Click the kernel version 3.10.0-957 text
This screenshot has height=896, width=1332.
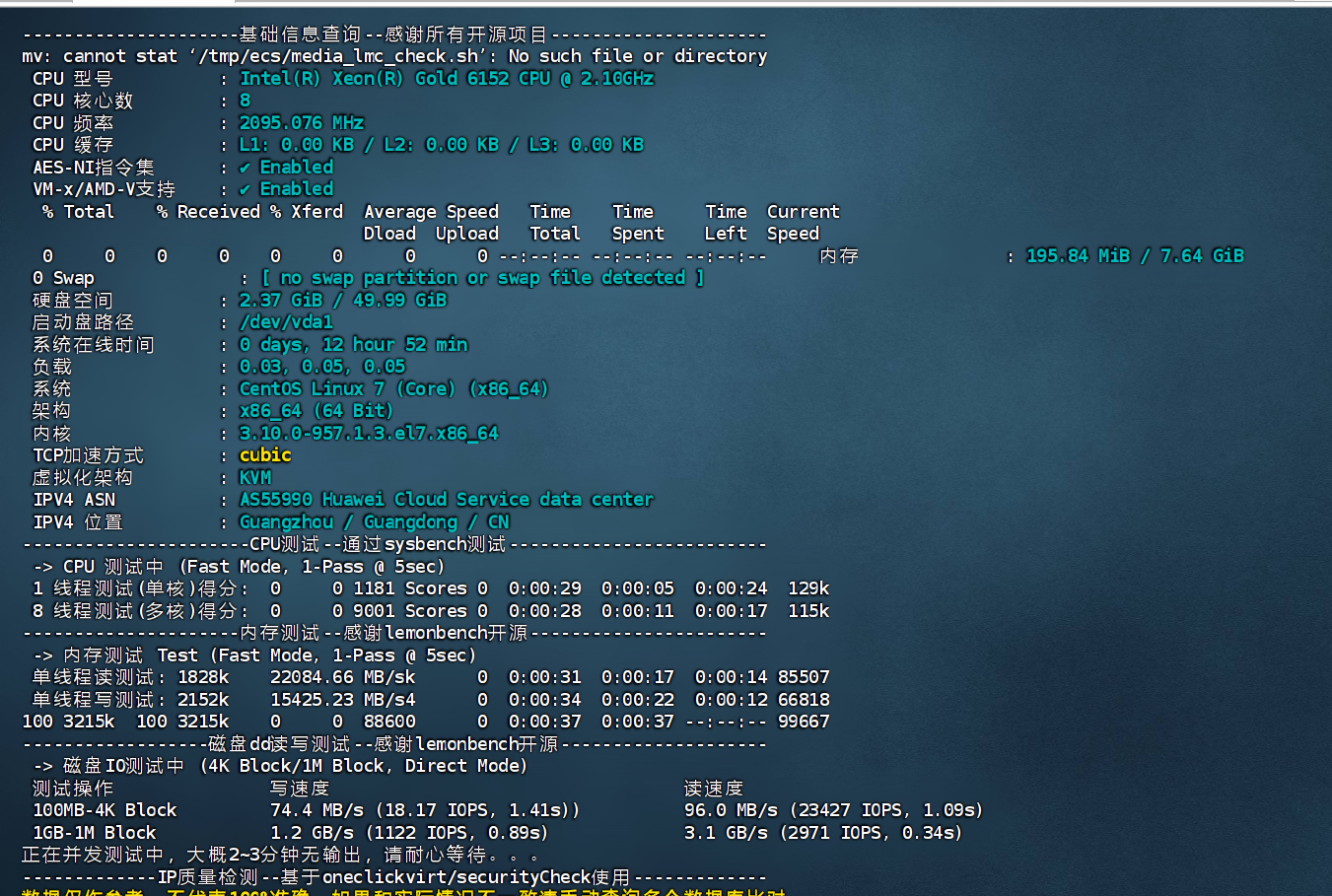368,434
